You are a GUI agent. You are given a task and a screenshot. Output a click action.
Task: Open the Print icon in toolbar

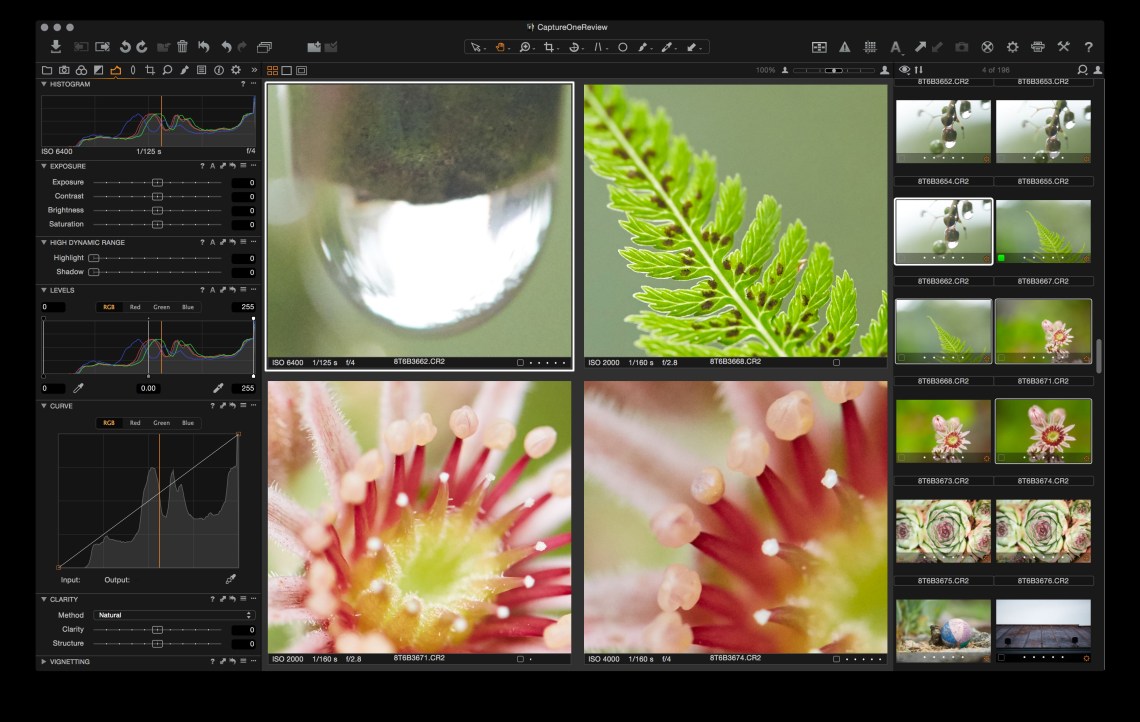[1037, 47]
